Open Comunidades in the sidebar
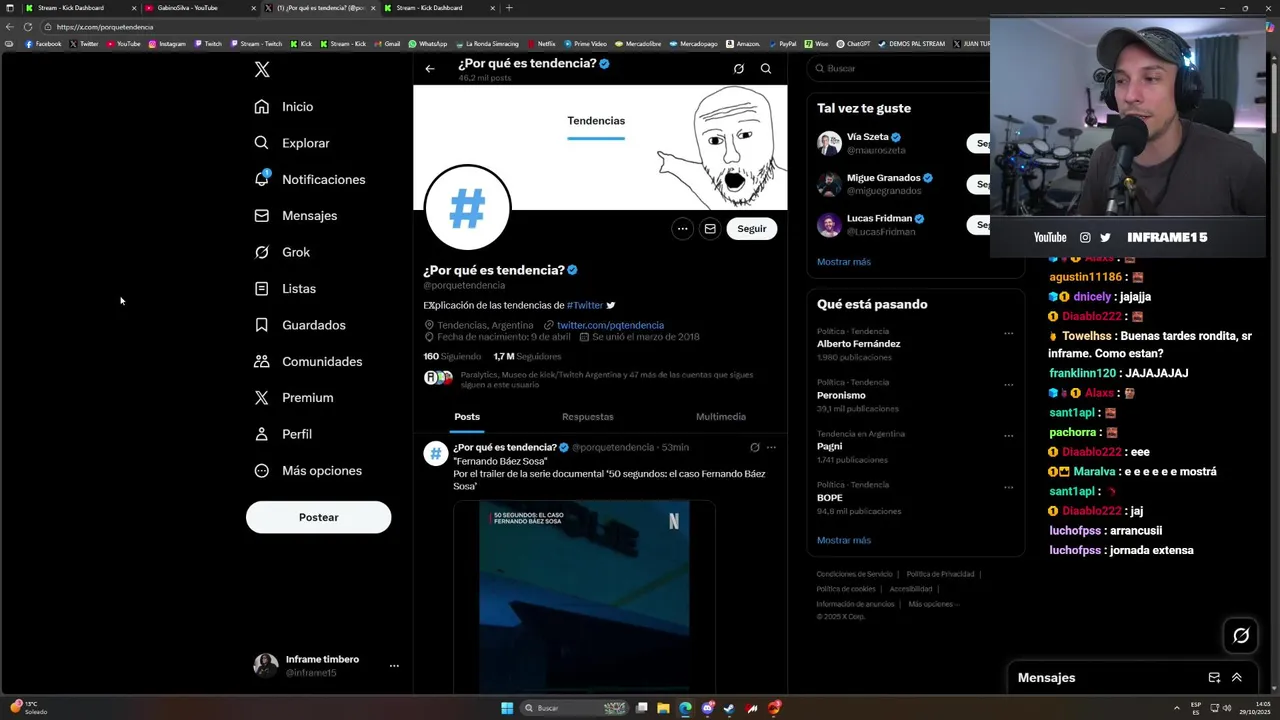The height and width of the screenshot is (720, 1280). [x=307, y=361]
